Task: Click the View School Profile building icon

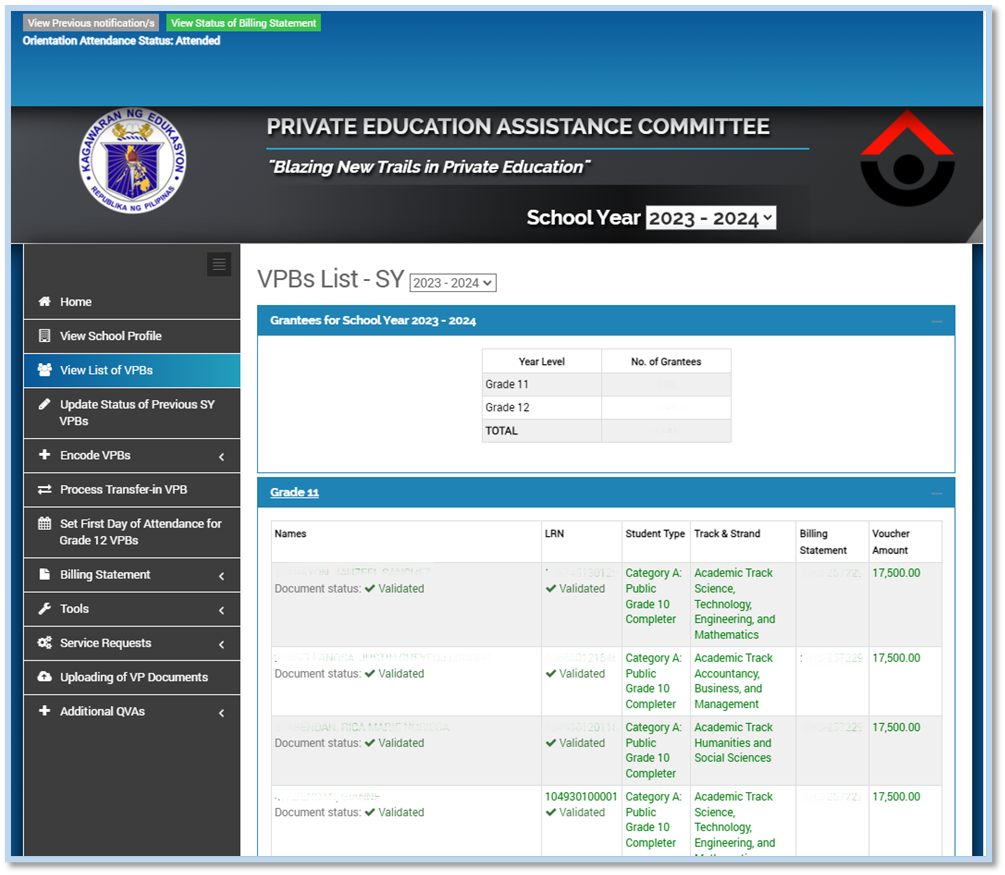Action: (44, 335)
